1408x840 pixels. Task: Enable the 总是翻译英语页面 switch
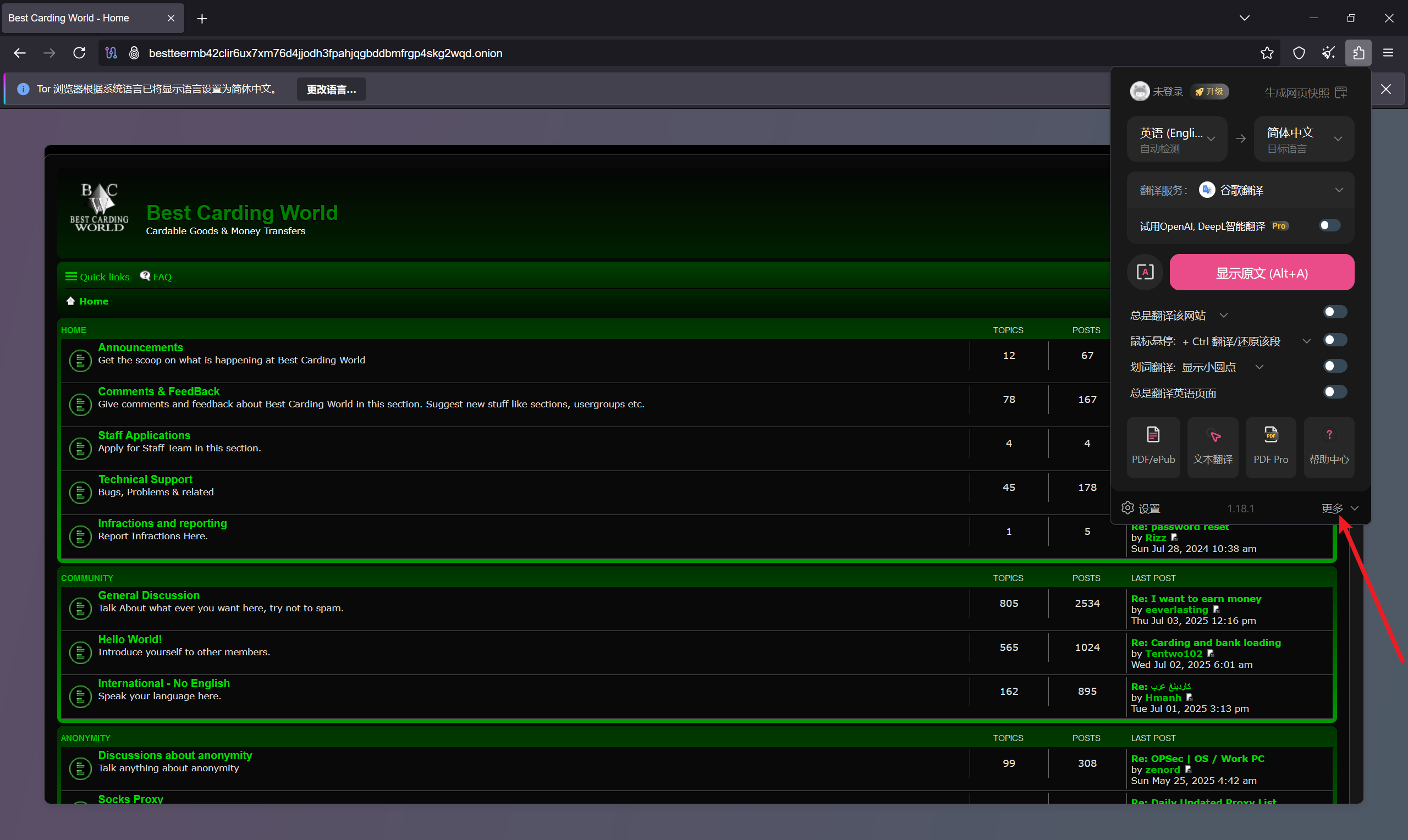coord(1334,393)
